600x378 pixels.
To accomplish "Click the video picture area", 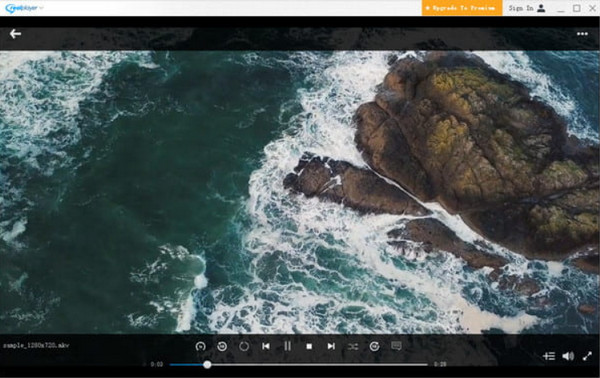I will [x=300, y=191].
